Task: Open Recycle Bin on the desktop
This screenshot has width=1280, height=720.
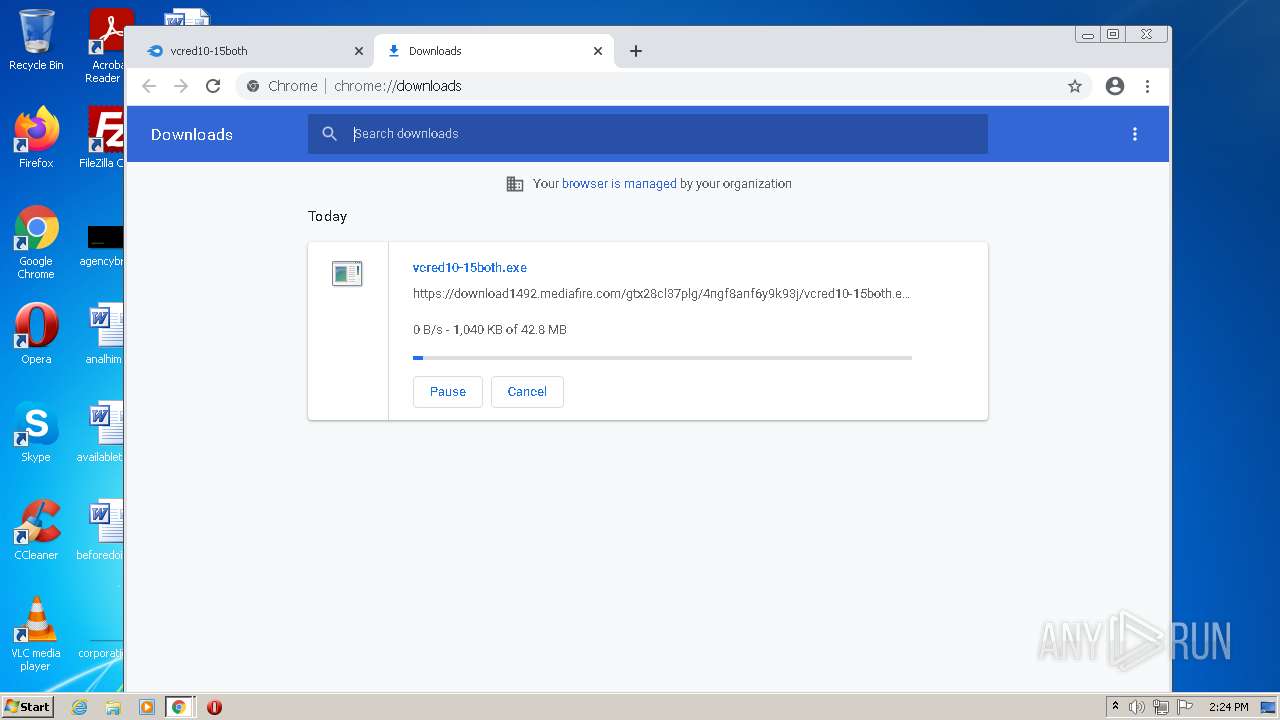Action: [x=36, y=40]
